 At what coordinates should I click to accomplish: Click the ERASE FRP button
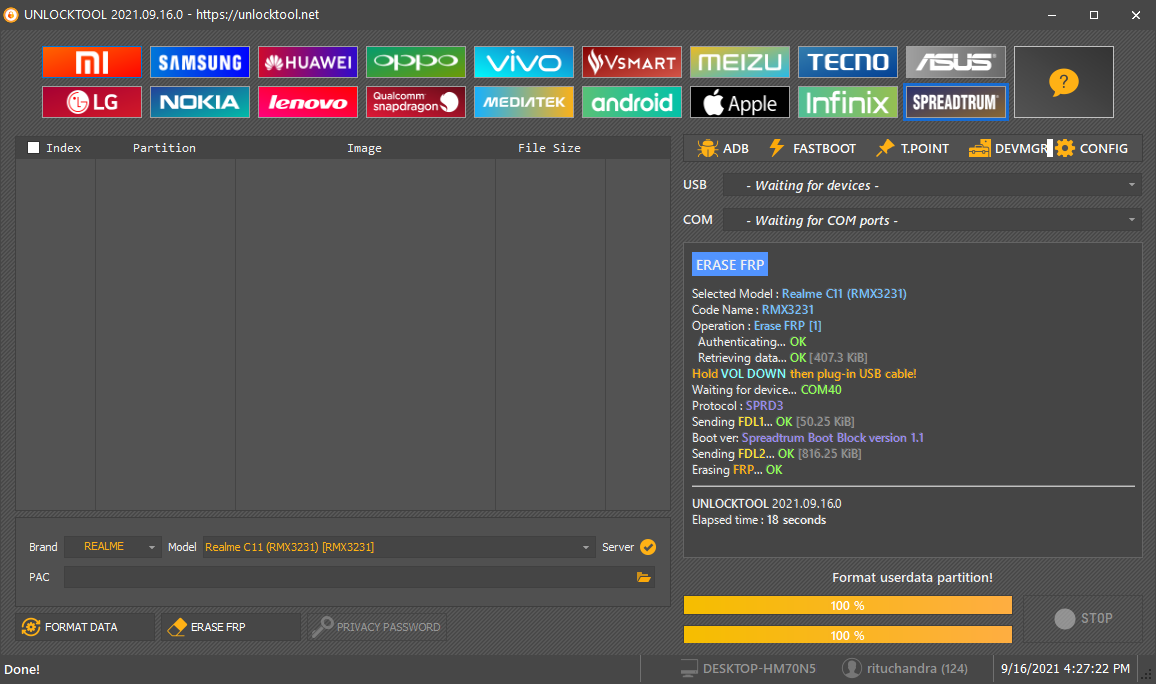pos(231,627)
